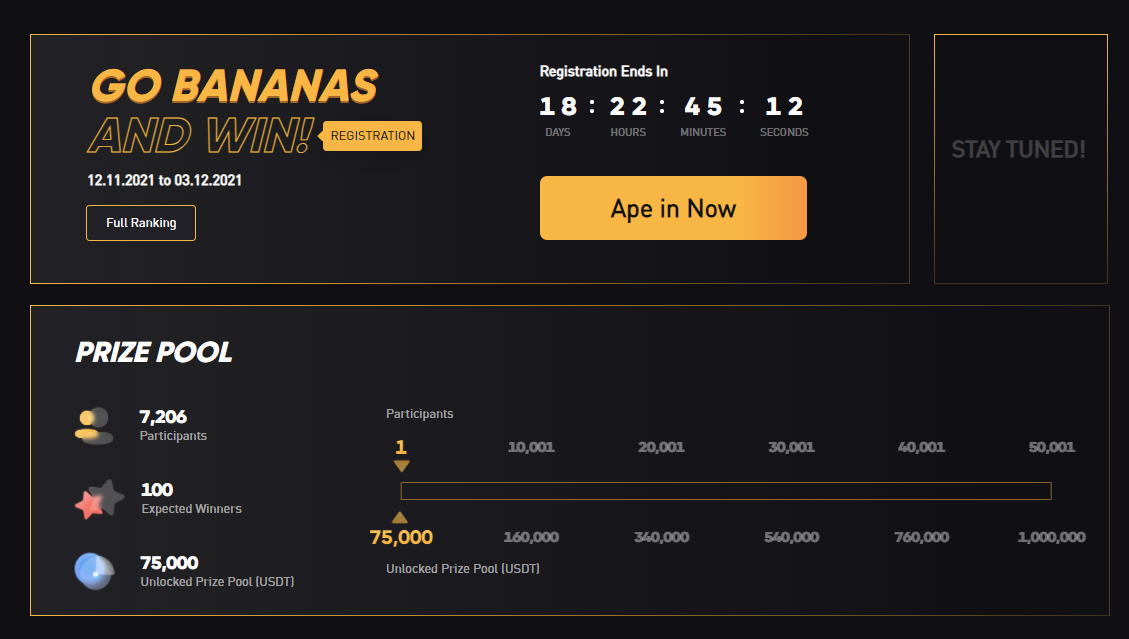Image resolution: width=1129 pixels, height=639 pixels.
Task: Click the Unlocked Prize Pool pie icon
Action: point(94,571)
